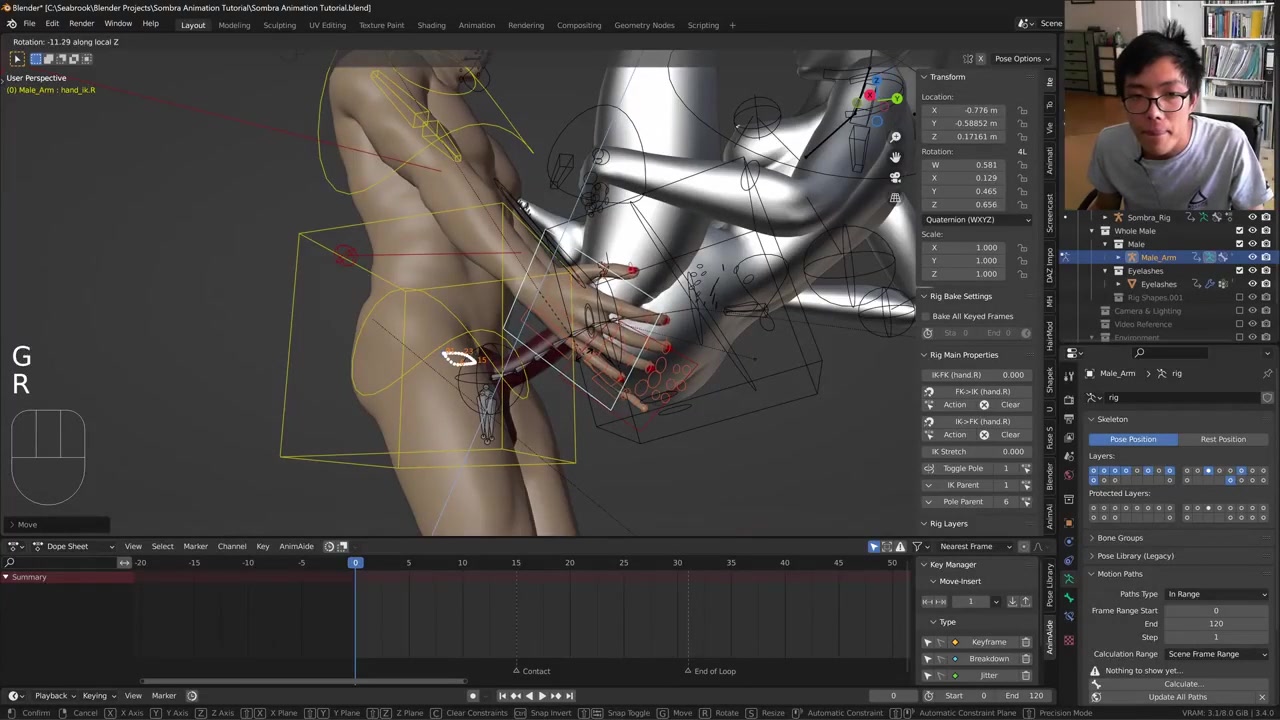The width and height of the screenshot is (1280, 720).
Task: Switch orthographic/perspective with the grid icon
Action: 895,198
